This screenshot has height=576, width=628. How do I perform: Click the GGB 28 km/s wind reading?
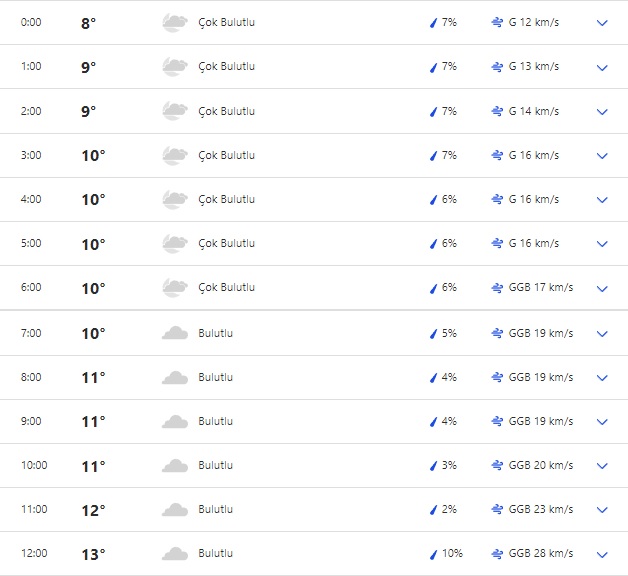point(541,553)
